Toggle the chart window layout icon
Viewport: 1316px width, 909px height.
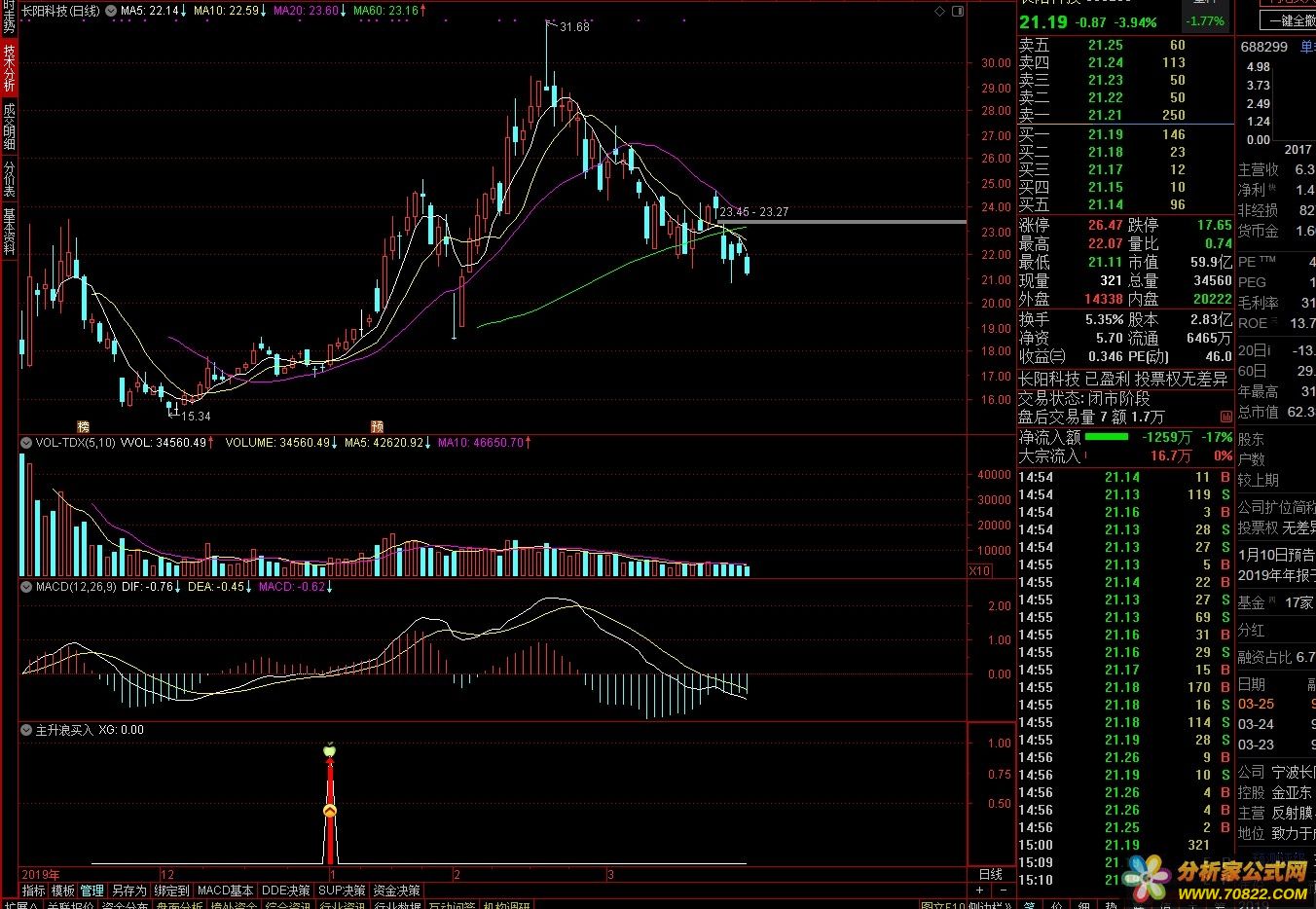coord(958,12)
